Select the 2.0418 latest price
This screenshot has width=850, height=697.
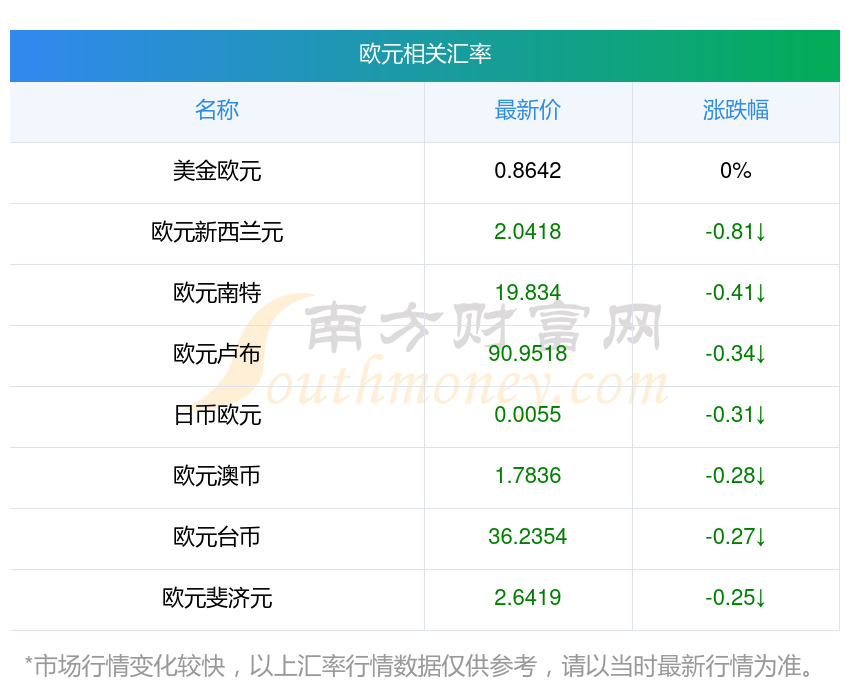(x=527, y=232)
